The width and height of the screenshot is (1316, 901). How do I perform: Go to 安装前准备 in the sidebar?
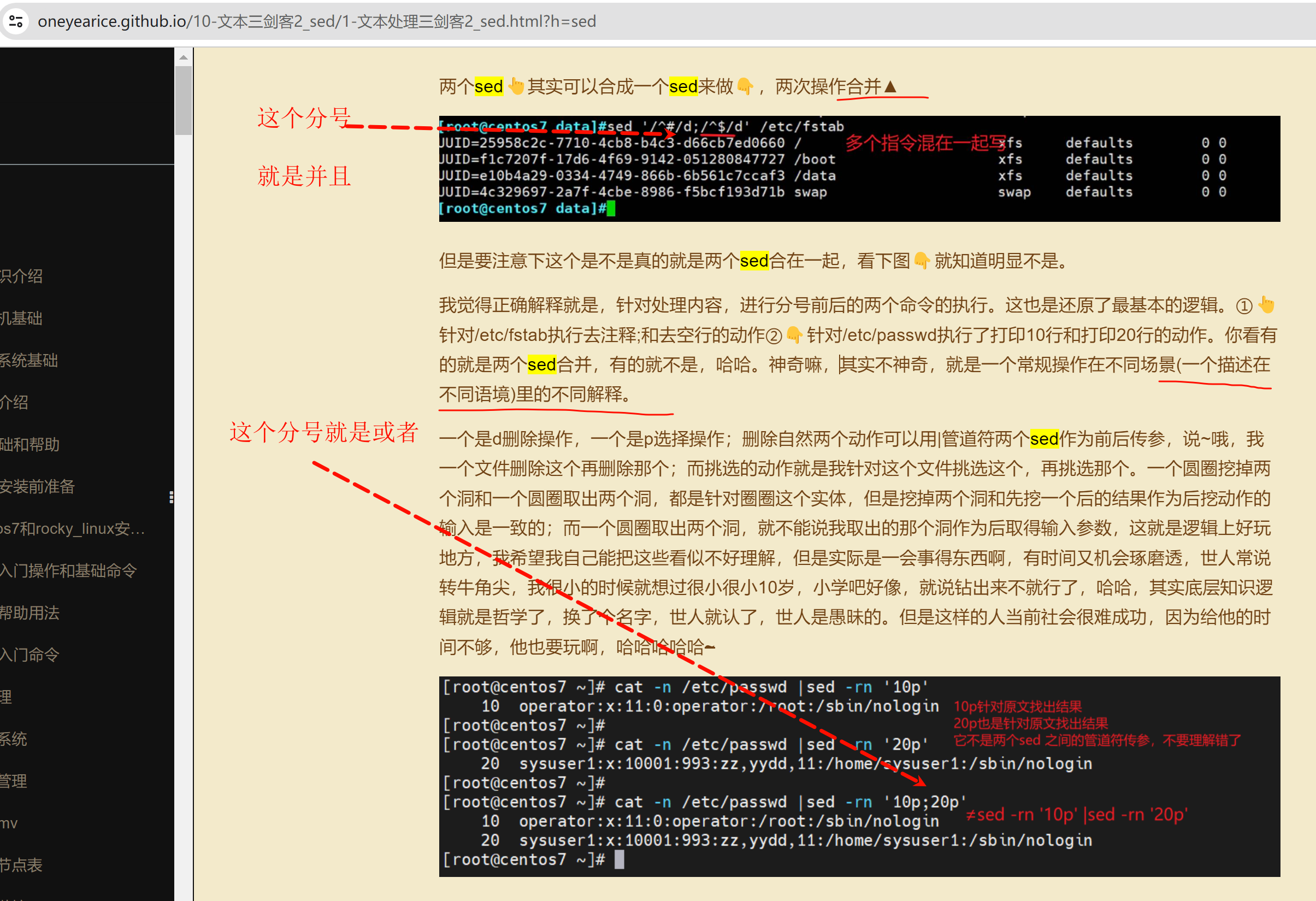pyautogui.click(x=37, y=486)
